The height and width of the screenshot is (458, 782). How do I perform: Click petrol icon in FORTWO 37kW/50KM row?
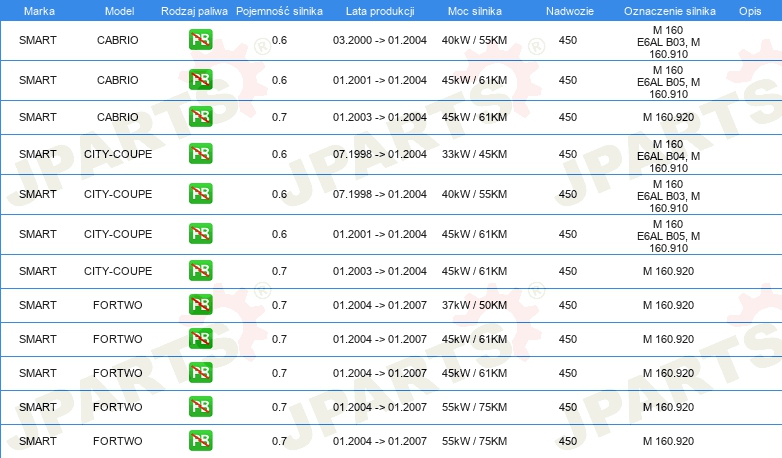pyautogui.click(x=200, y=304)
